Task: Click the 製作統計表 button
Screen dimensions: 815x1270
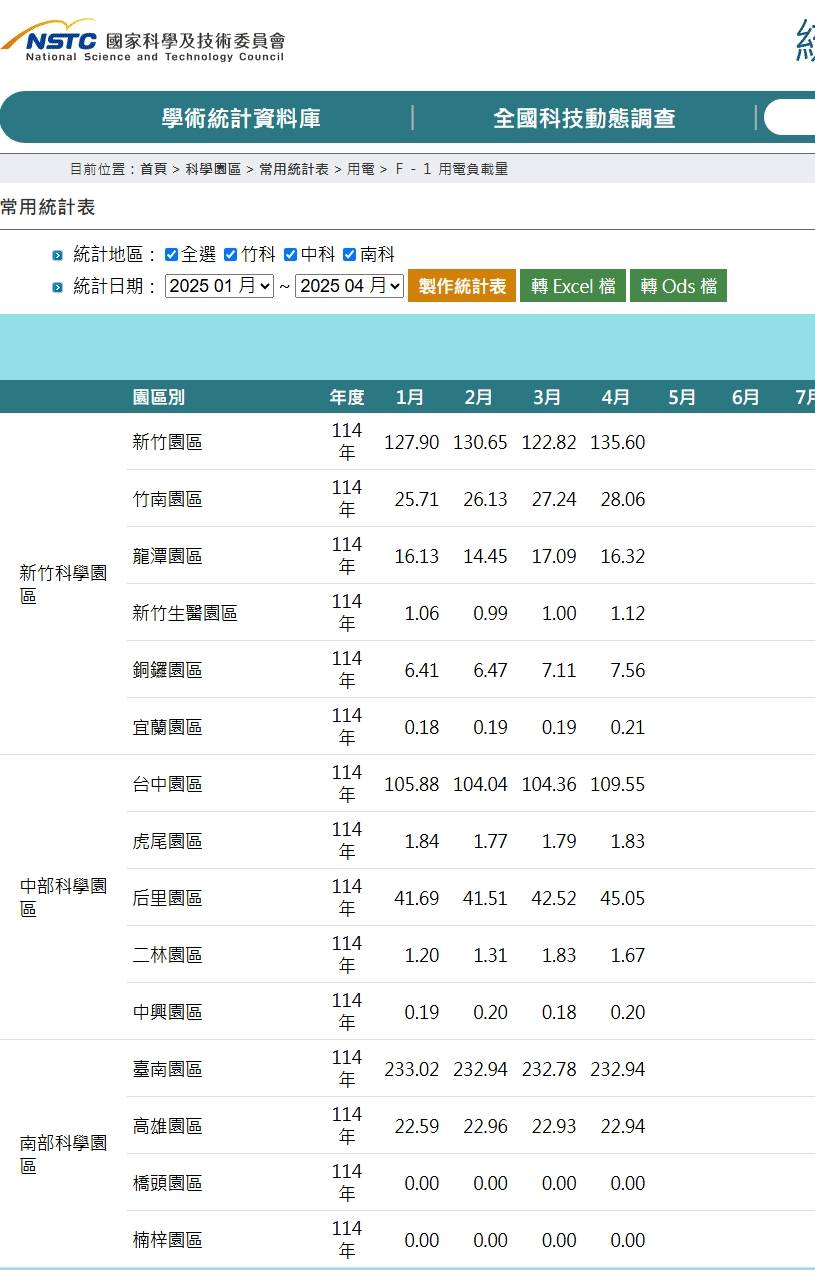Action: pos(462,286)
